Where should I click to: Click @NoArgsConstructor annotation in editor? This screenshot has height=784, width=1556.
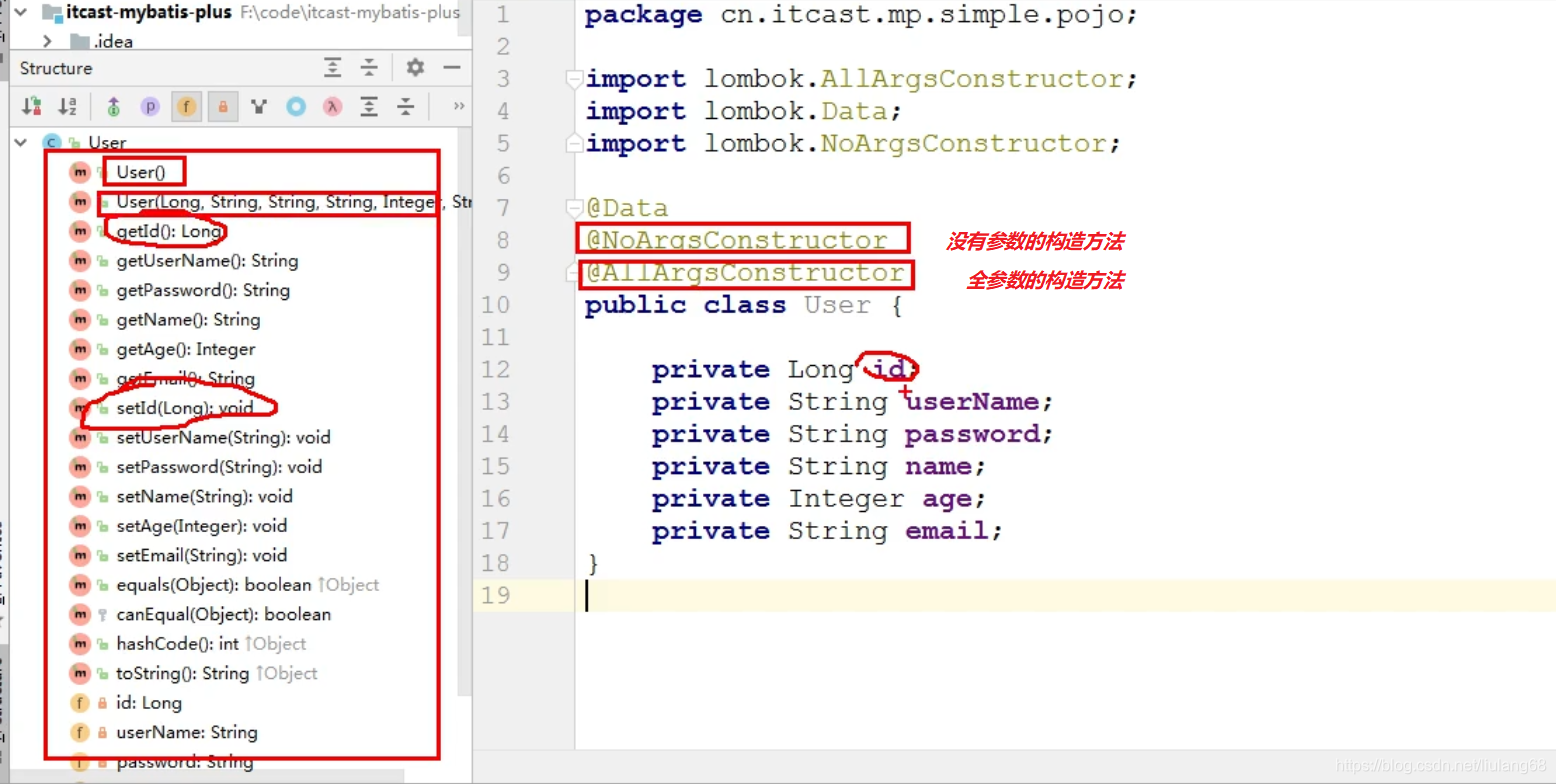coord(736,240)
